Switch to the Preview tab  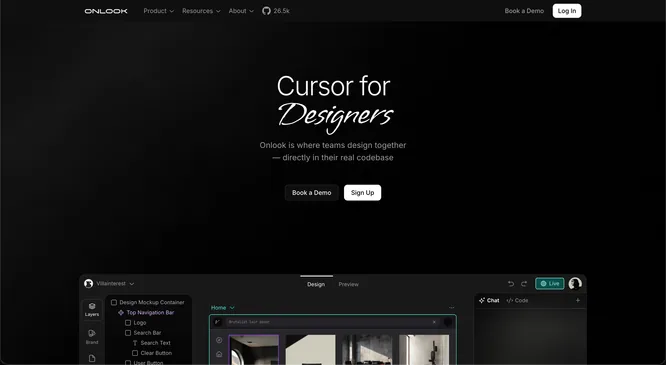349,284
